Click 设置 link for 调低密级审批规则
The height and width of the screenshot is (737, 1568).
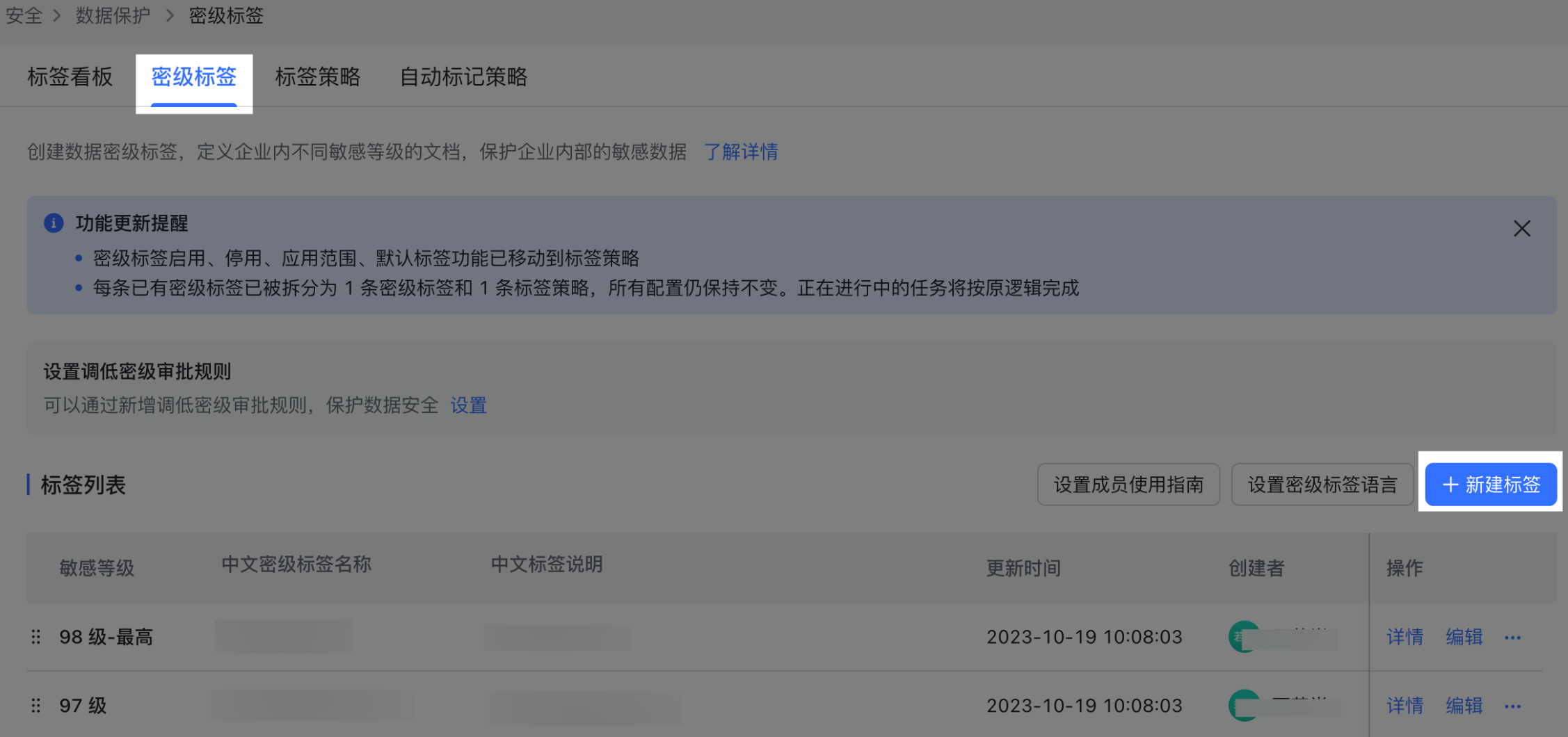click(x=468, y=405)
